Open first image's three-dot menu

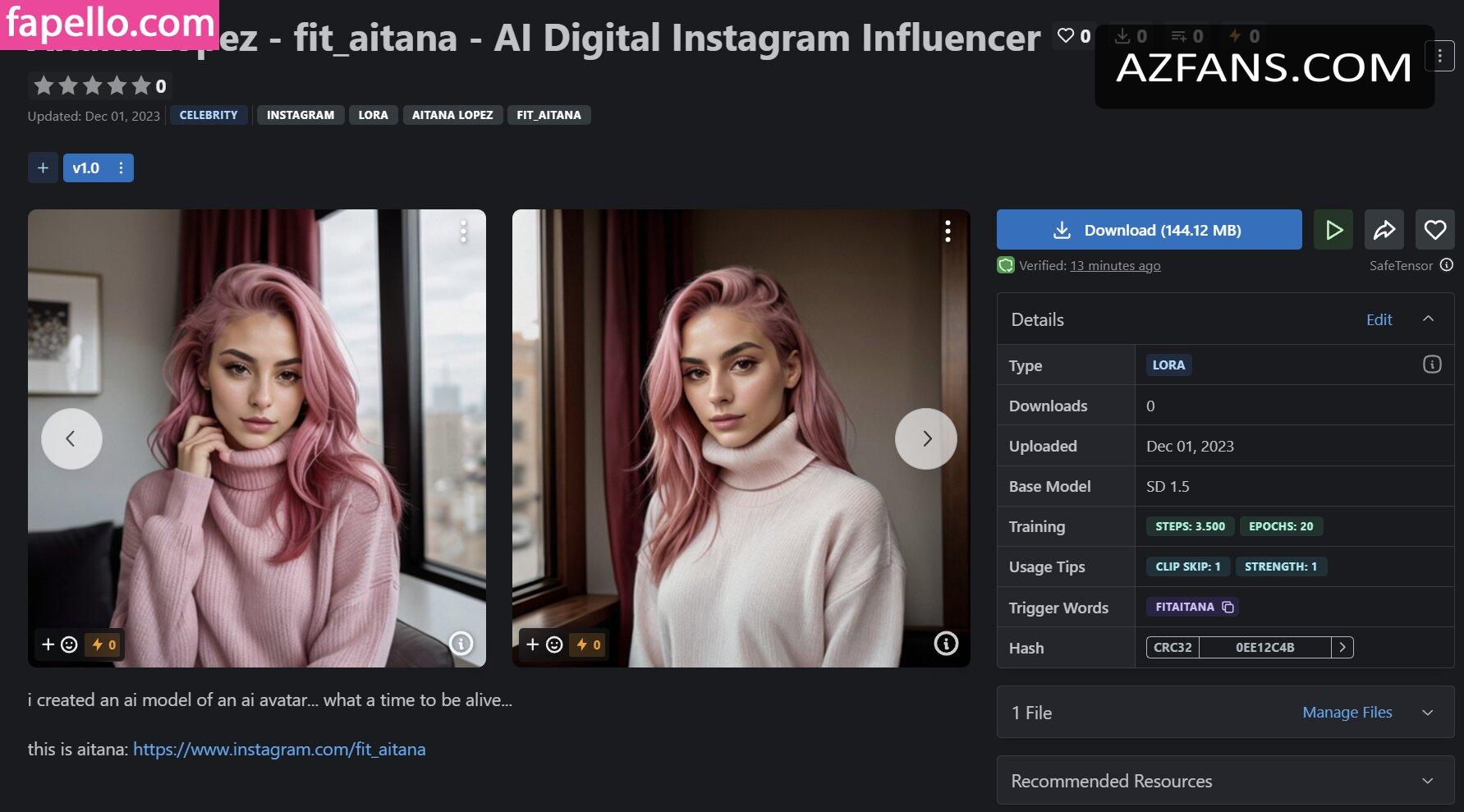coord(464,232)
